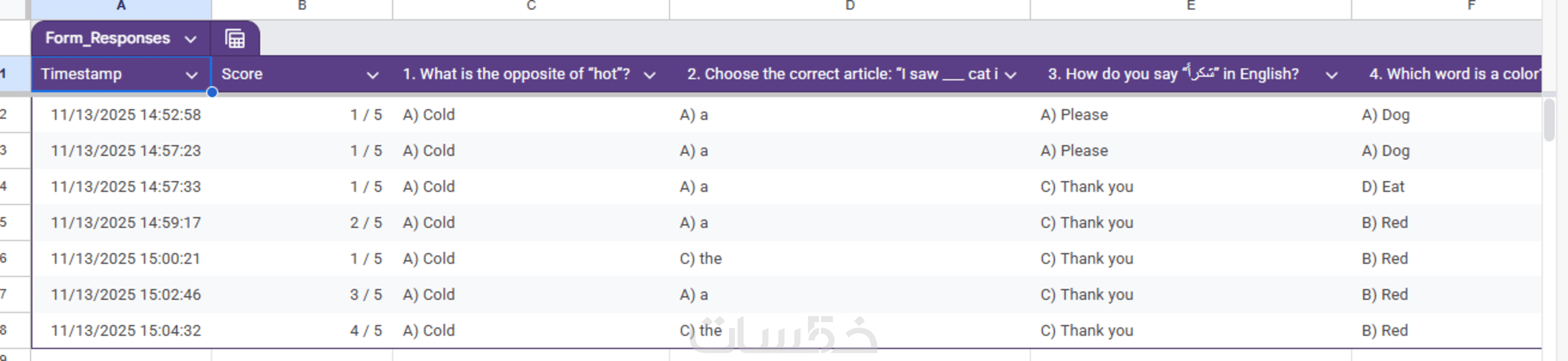Viewport: 1568px width, 361px height.
Task: Select 'C) the' cell in row 6
Action: point(700,259)
